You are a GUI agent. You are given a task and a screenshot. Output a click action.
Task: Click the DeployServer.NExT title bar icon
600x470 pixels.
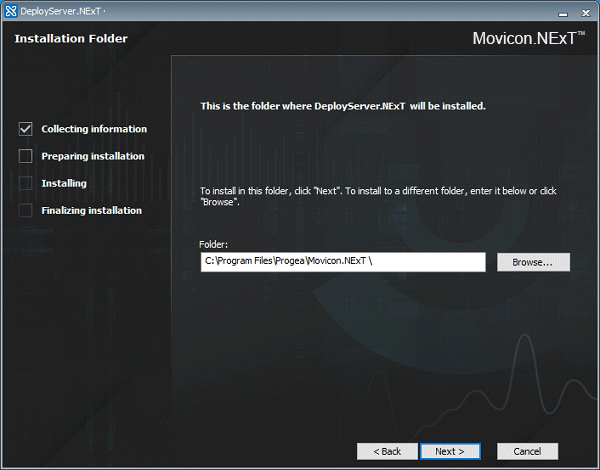pyautogui.click(x=11, y=11)
